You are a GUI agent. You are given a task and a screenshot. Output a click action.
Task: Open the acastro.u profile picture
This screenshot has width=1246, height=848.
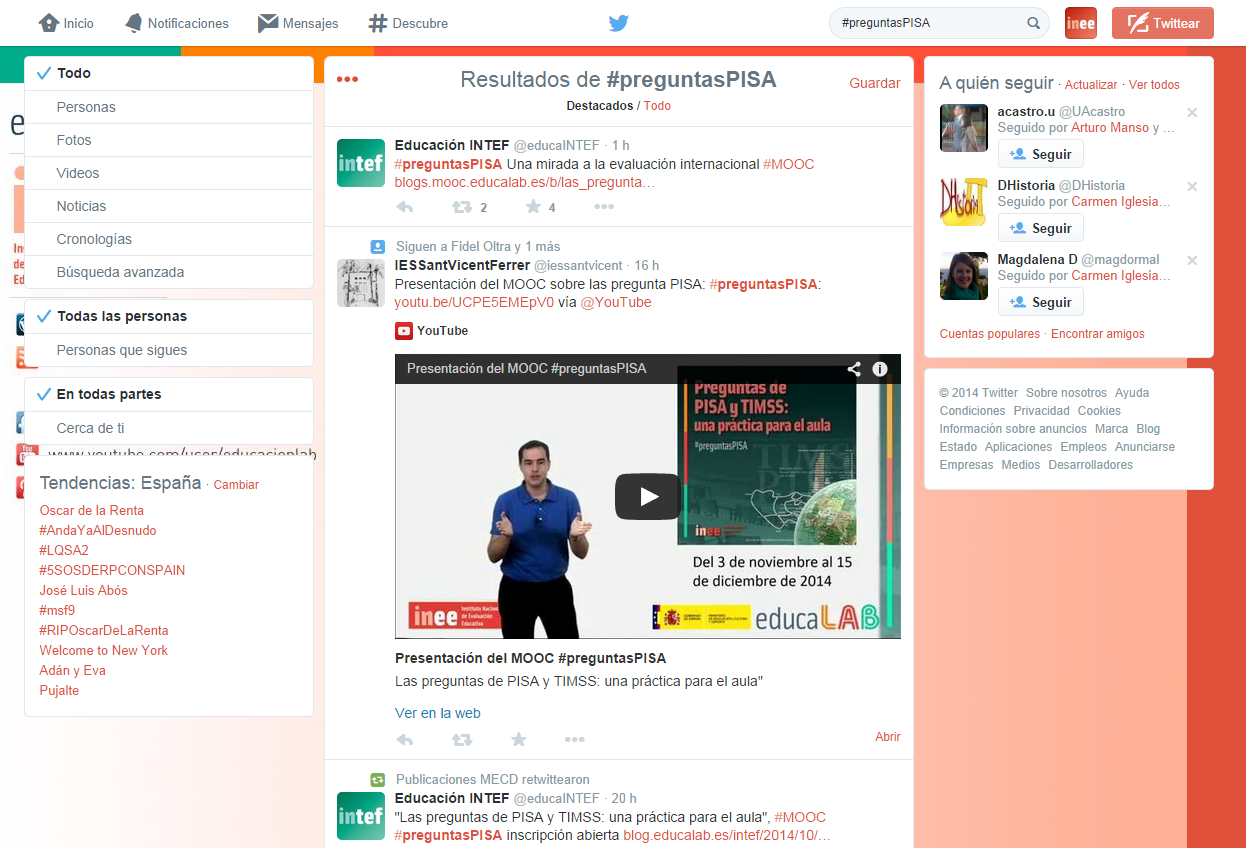pyautogui.click(x=964, y=128)
